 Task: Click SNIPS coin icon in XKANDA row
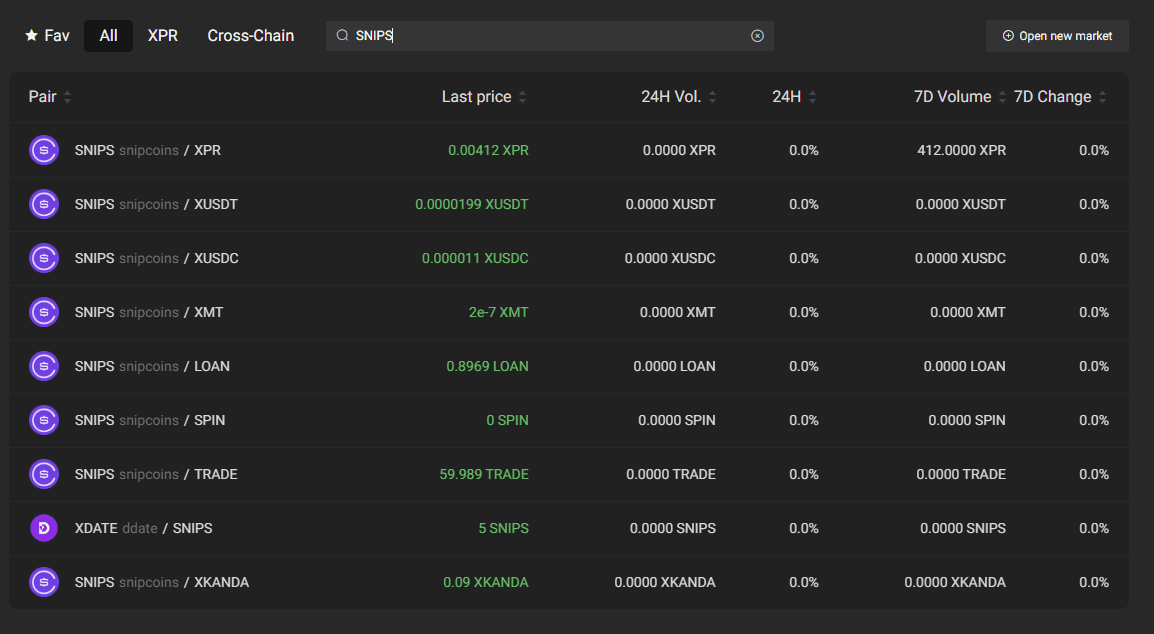(x=44, y=582)
